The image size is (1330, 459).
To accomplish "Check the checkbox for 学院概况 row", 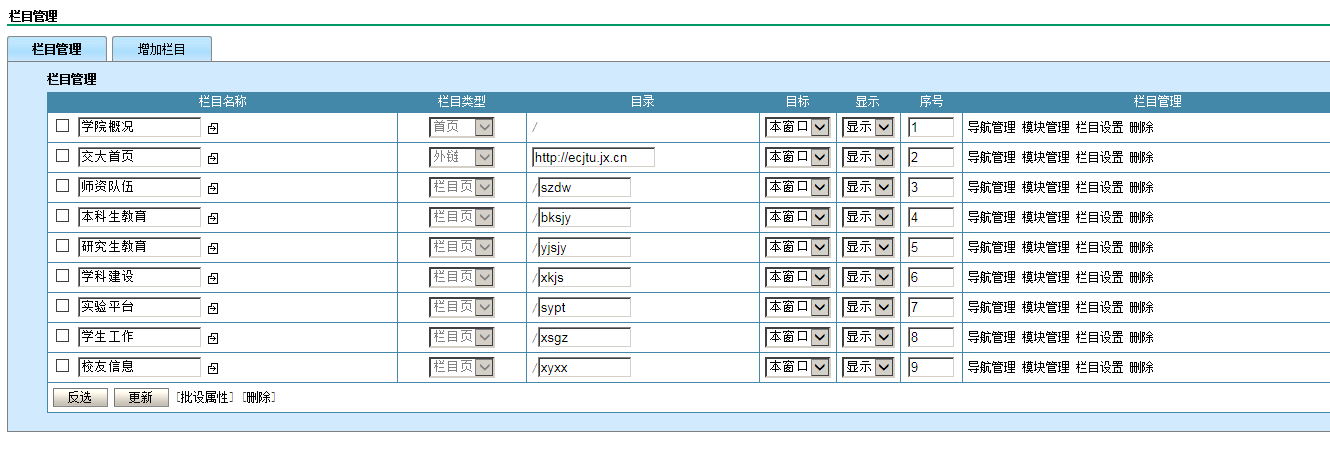I will (x=63, y=126).
